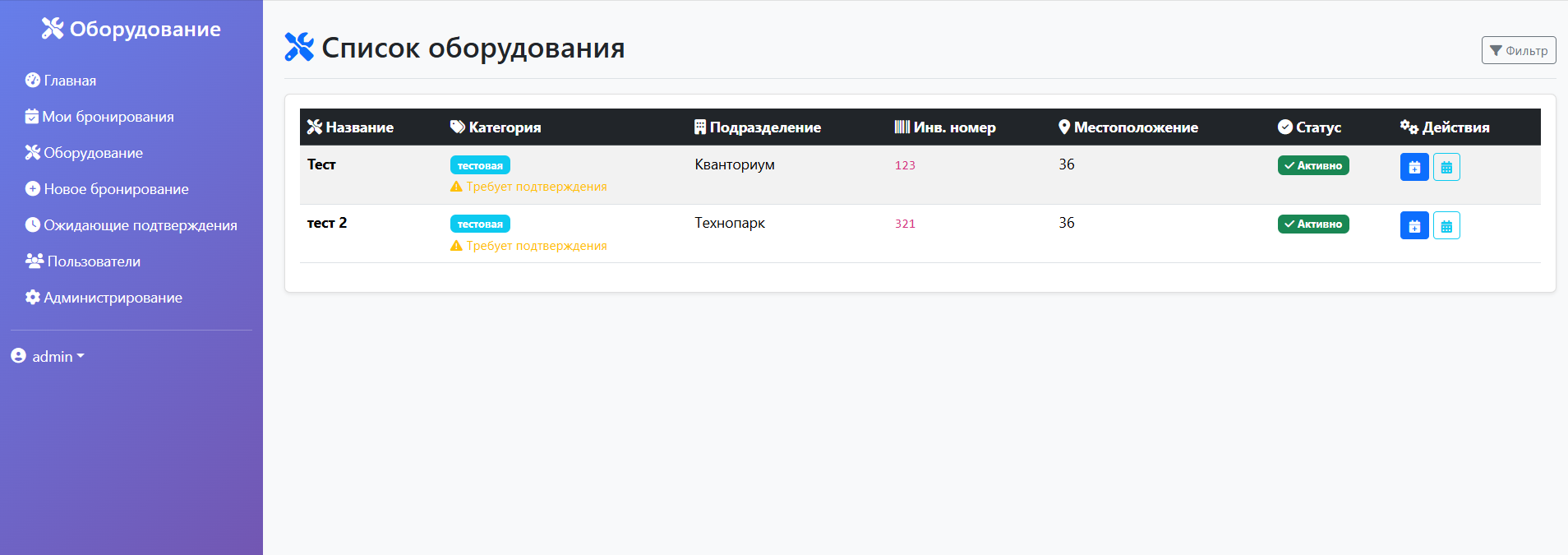Click location 36 in тест 2 row
The width and height of the screenshot is (1568, 555).
click(x=1067, y=223)
